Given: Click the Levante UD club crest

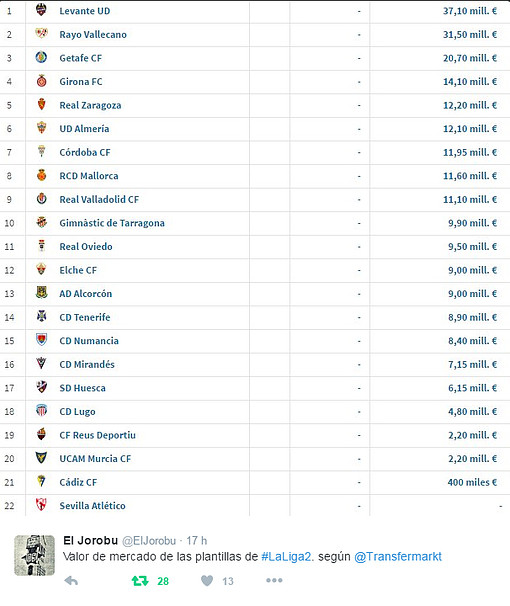Looking at the screenshot, I should coord(41,10).
